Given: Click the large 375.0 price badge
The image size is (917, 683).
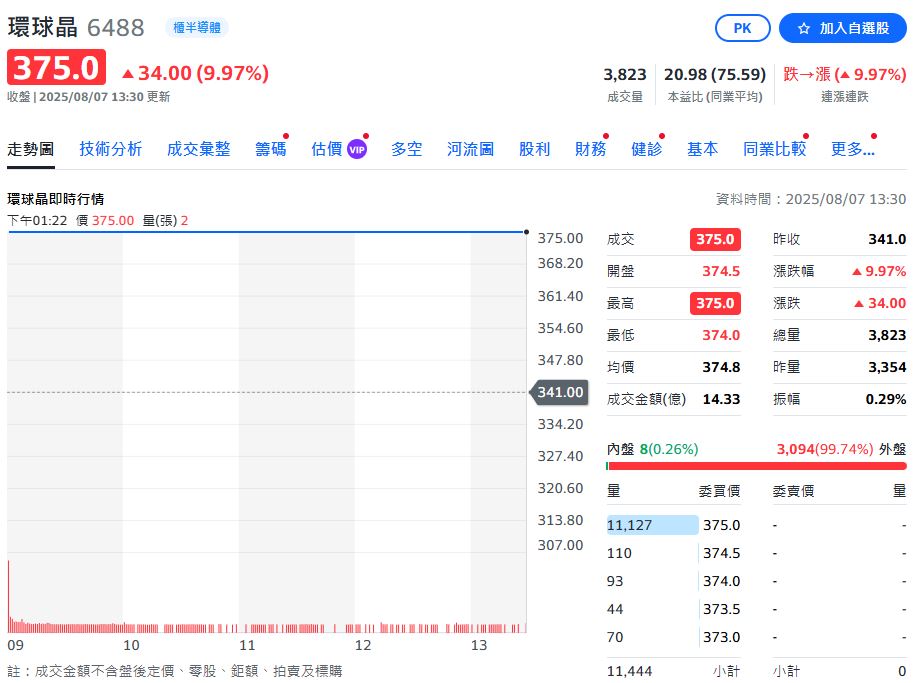Looking at the screenshot, I should [x=56, y=67].
